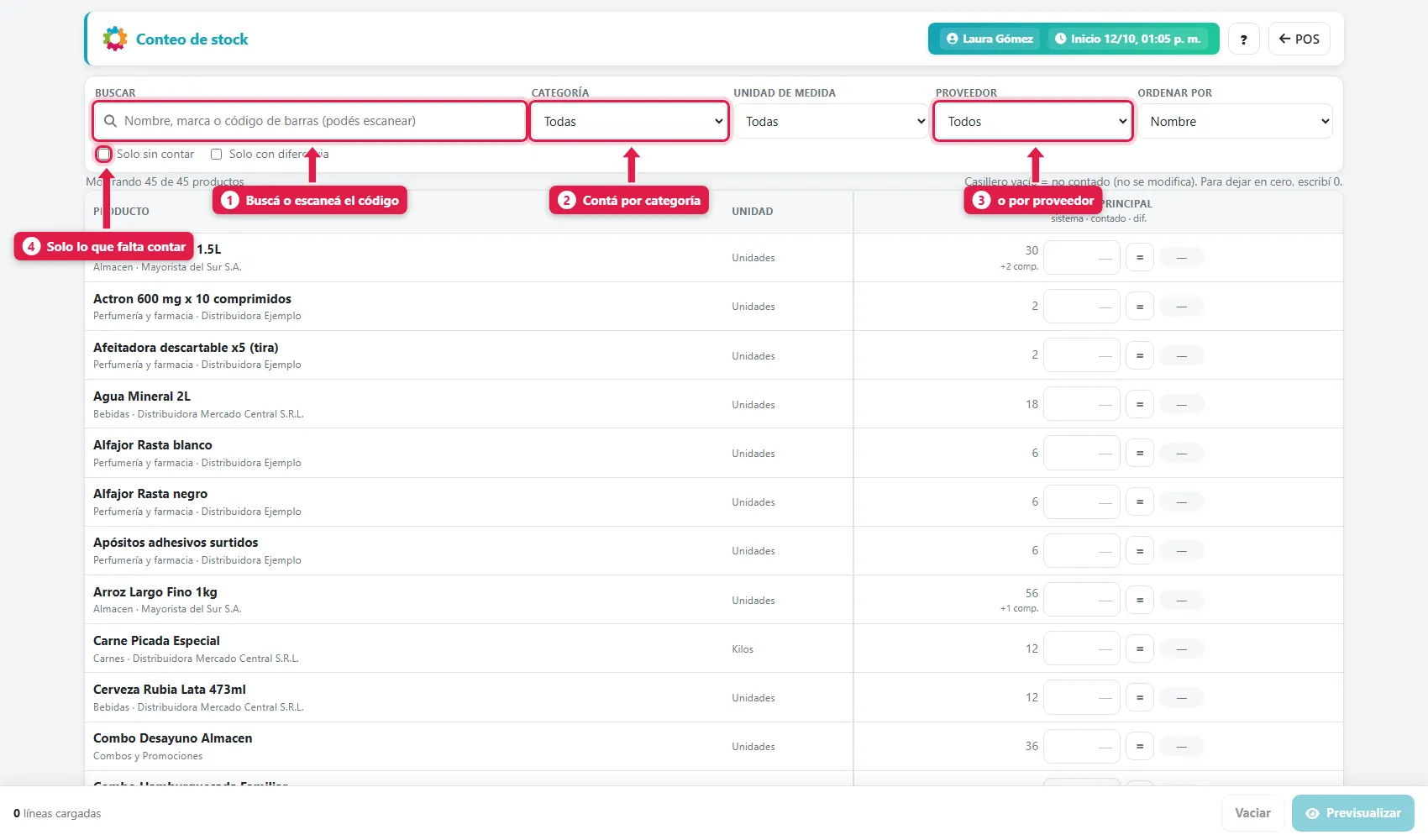Click the Previsualizar button
This screenshot has width=1428, height=840.
pos(1352,813)
